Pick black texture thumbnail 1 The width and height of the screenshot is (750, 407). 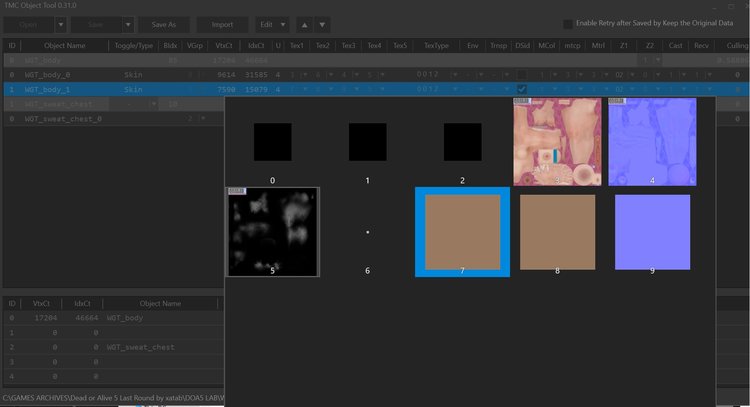367,142
